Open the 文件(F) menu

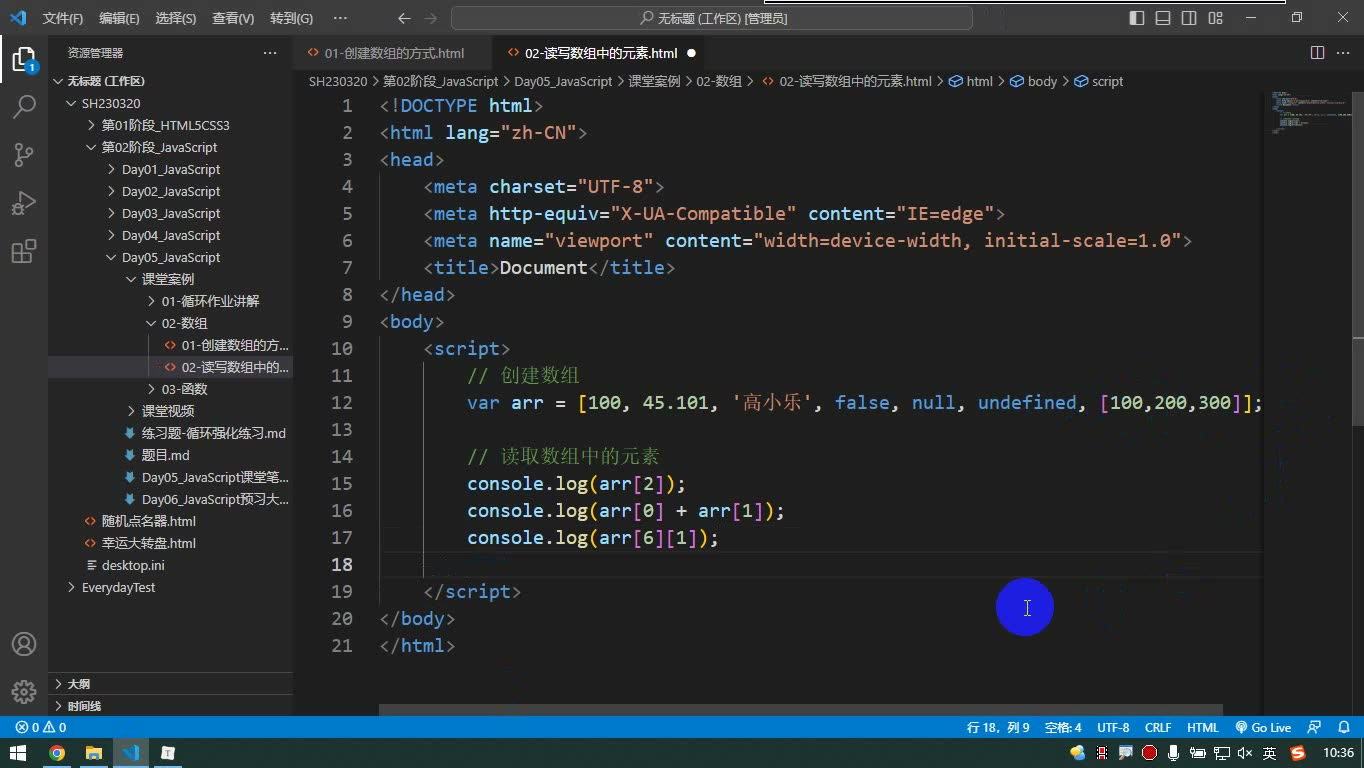pyautogui.click(x=63, y=18)
